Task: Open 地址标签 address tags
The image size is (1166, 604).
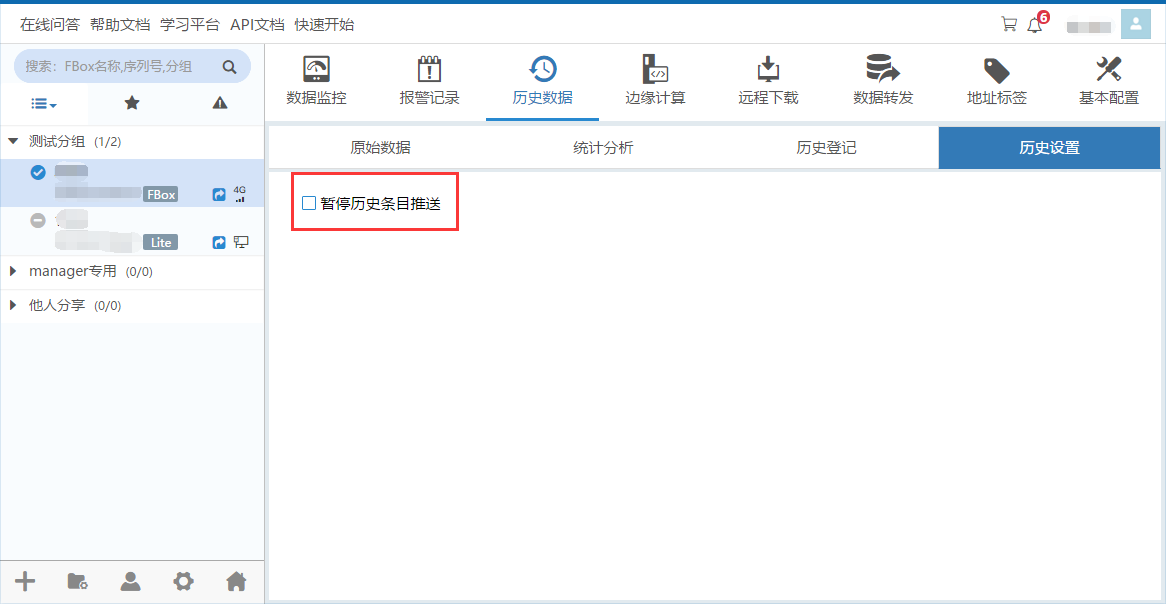Action: [x=996, y=70]
